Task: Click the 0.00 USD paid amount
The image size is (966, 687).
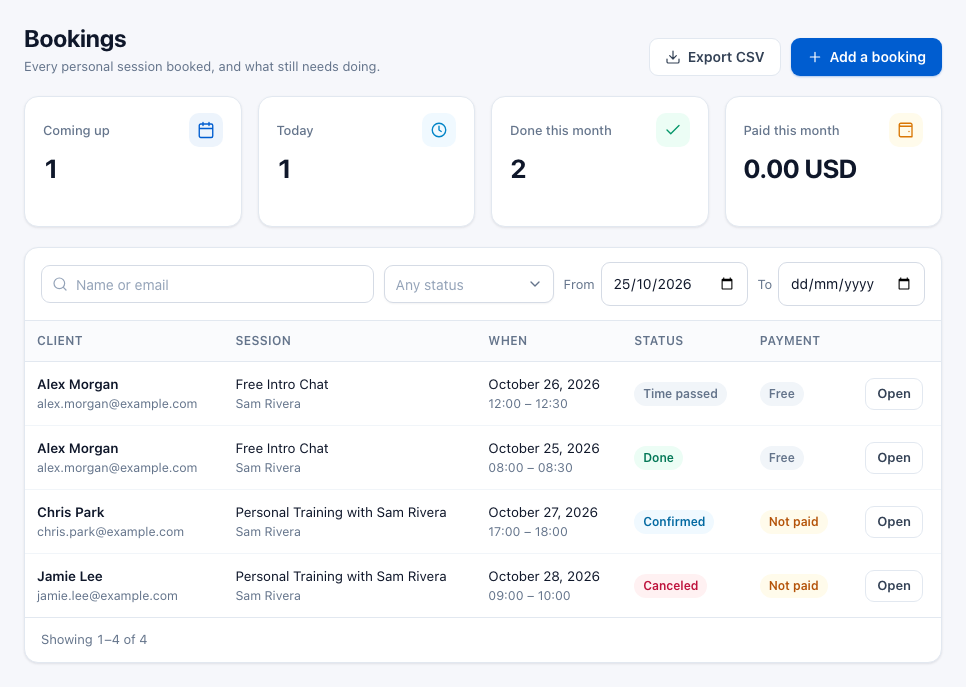Action: pos(800,169)
